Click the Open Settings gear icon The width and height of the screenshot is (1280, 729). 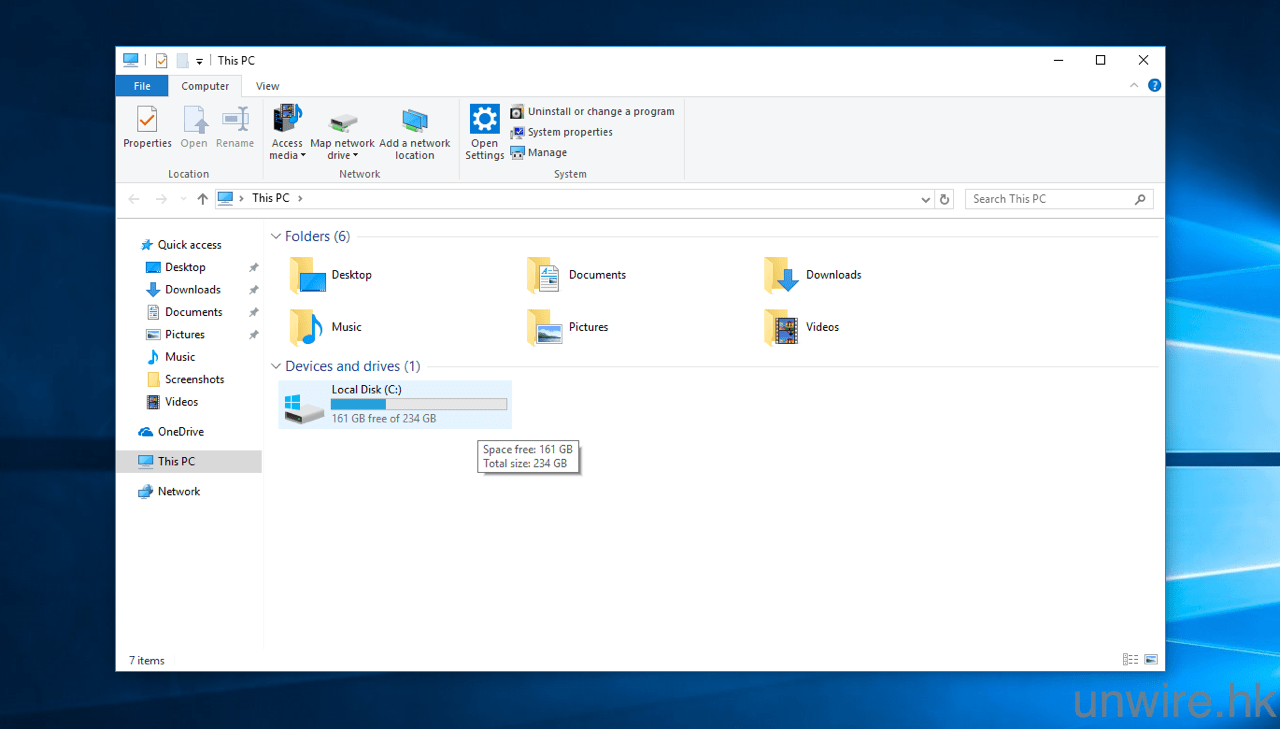484,120
